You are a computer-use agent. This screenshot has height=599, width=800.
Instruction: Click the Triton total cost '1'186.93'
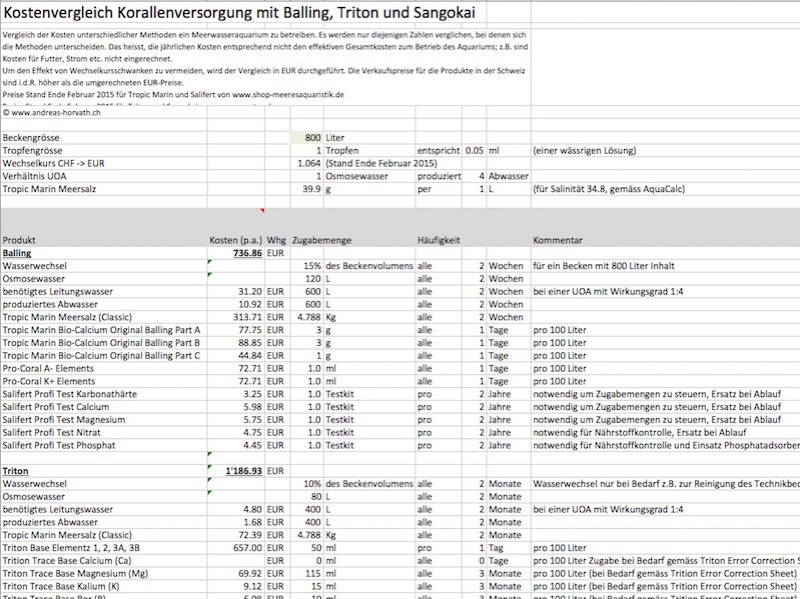tap(244, 471)
